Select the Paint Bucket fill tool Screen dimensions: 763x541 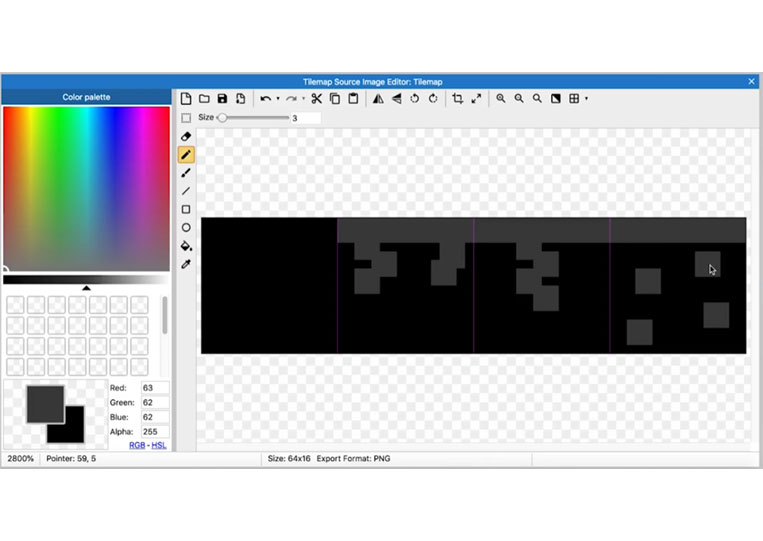(186, 246)
